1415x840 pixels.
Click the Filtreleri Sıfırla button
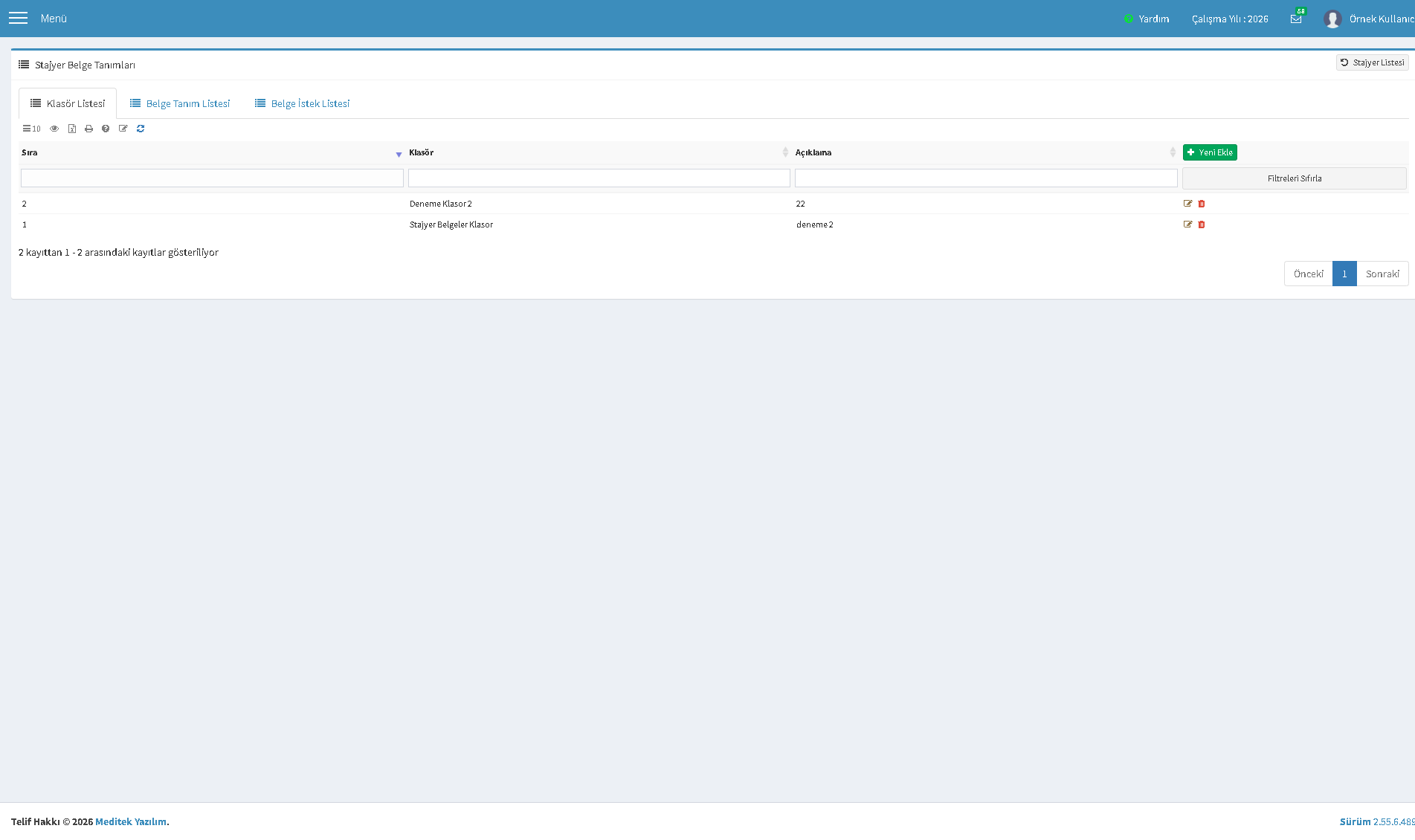click(x=1295, y=178)
